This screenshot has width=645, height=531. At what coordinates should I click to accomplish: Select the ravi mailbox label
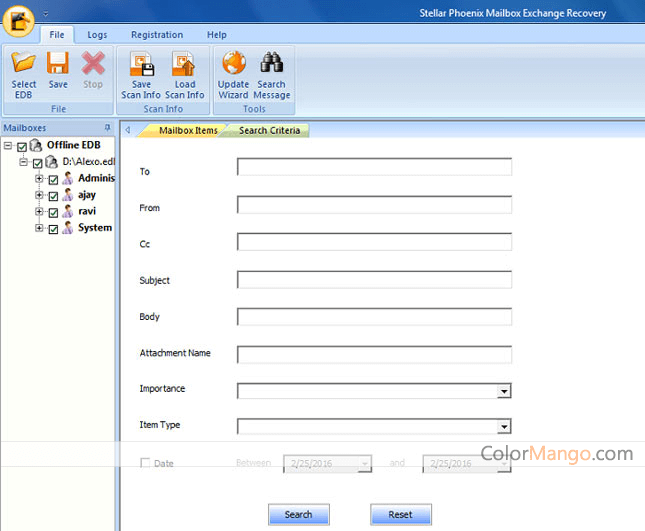click(x=87, y=211)
